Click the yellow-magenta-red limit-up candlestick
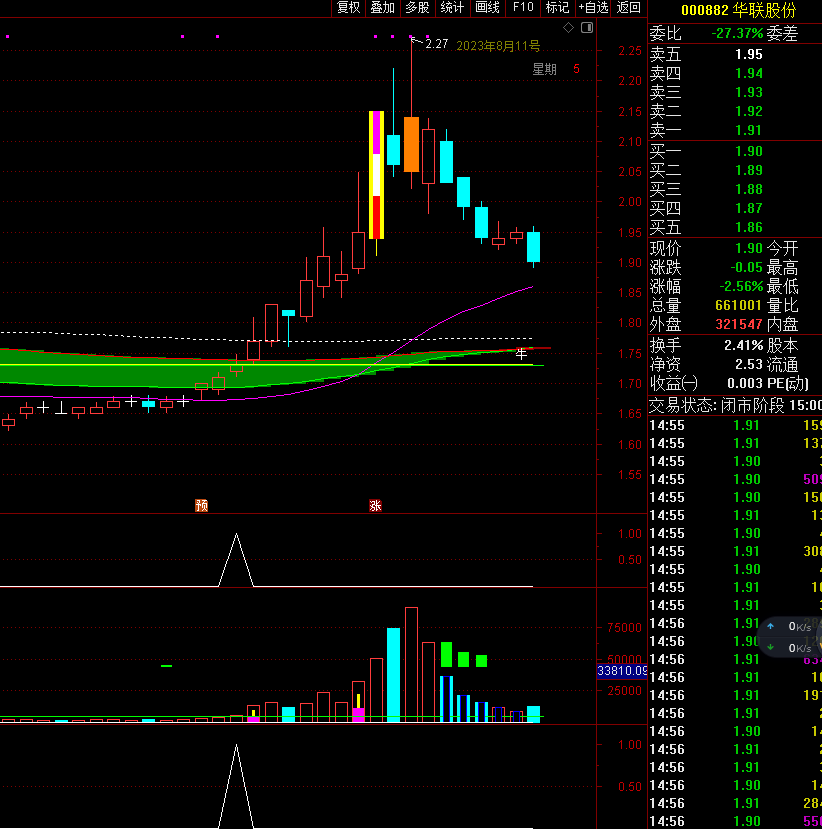The height and width of the screenshot is (829, 822). click(376, 175)
